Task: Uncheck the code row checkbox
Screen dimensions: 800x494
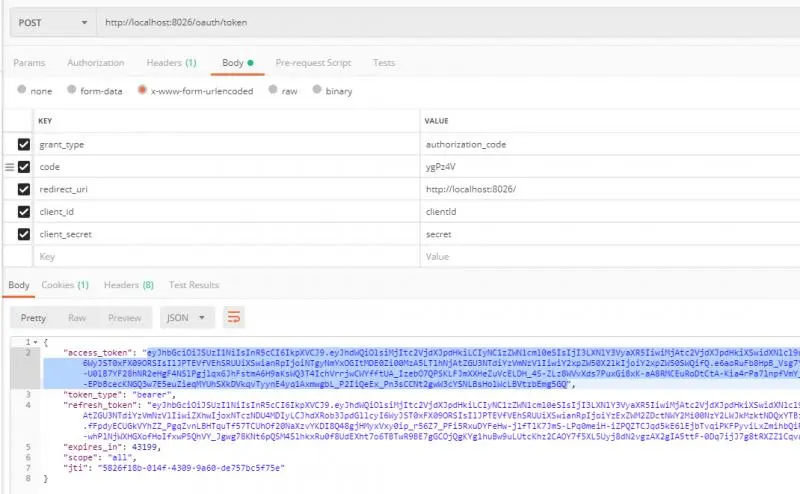Action: point(24,167)
